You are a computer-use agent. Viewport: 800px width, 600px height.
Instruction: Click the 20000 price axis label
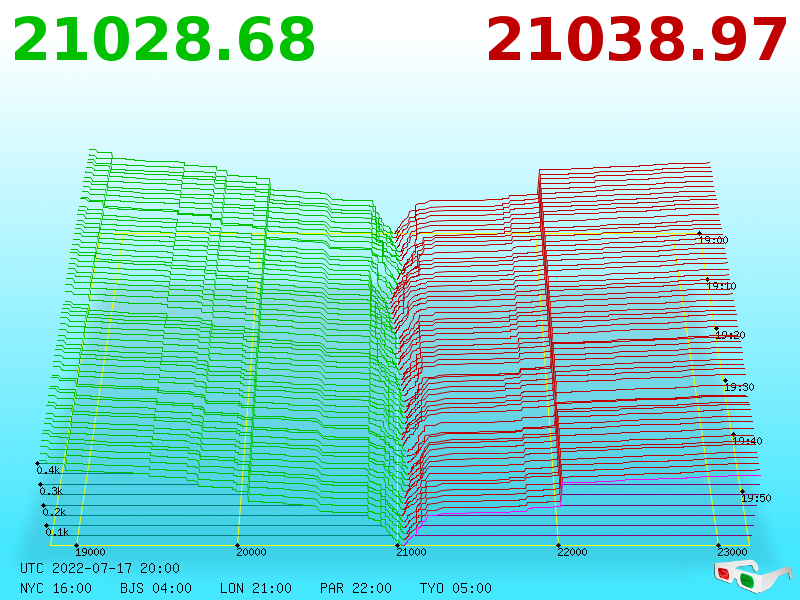click(x=252, y=552)
